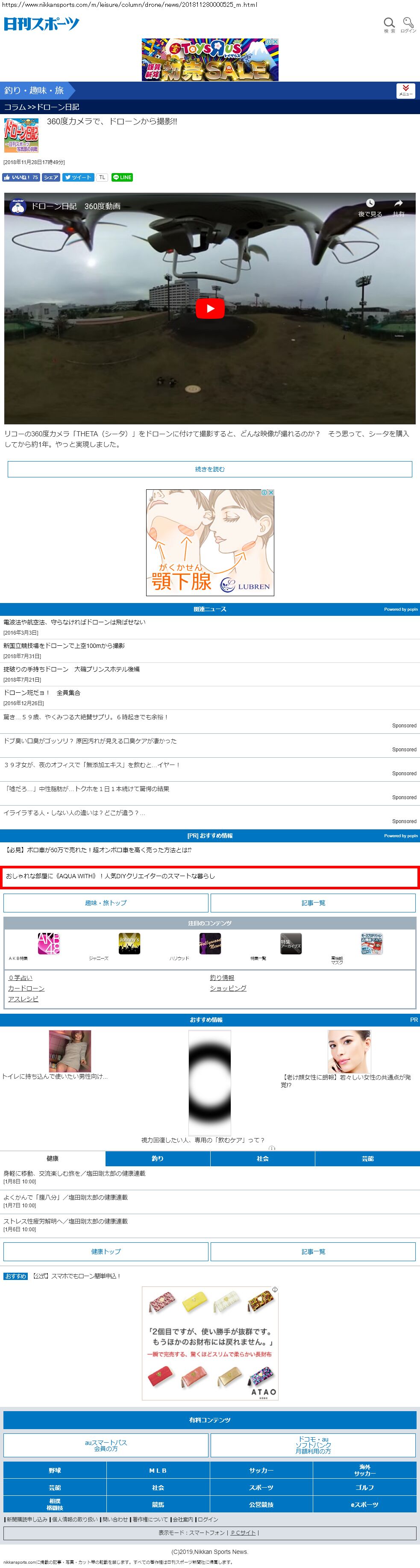Open the 趣味・旅トップ button
This screenshot has height=1568, width=420.
pos(106,903)
